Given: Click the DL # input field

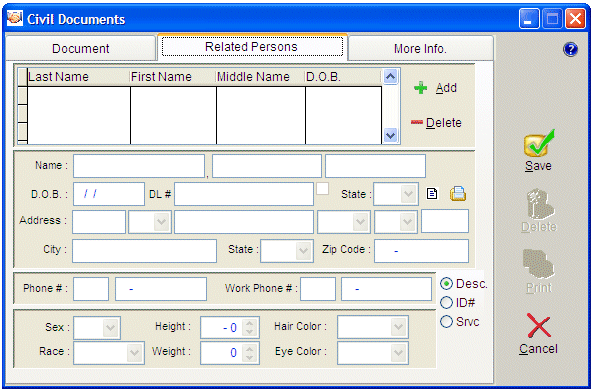Looking at the screenshot, I should point(244,194).
